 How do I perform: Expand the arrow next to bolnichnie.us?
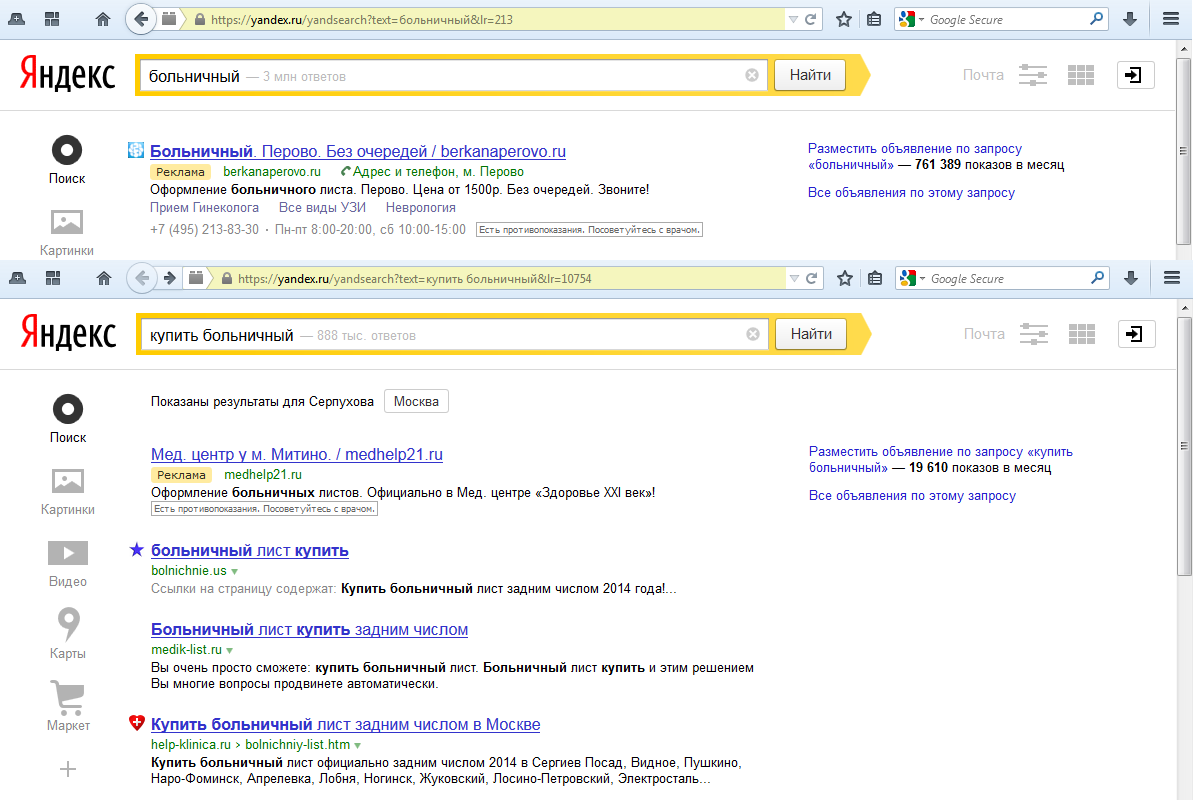coord(235,571)
